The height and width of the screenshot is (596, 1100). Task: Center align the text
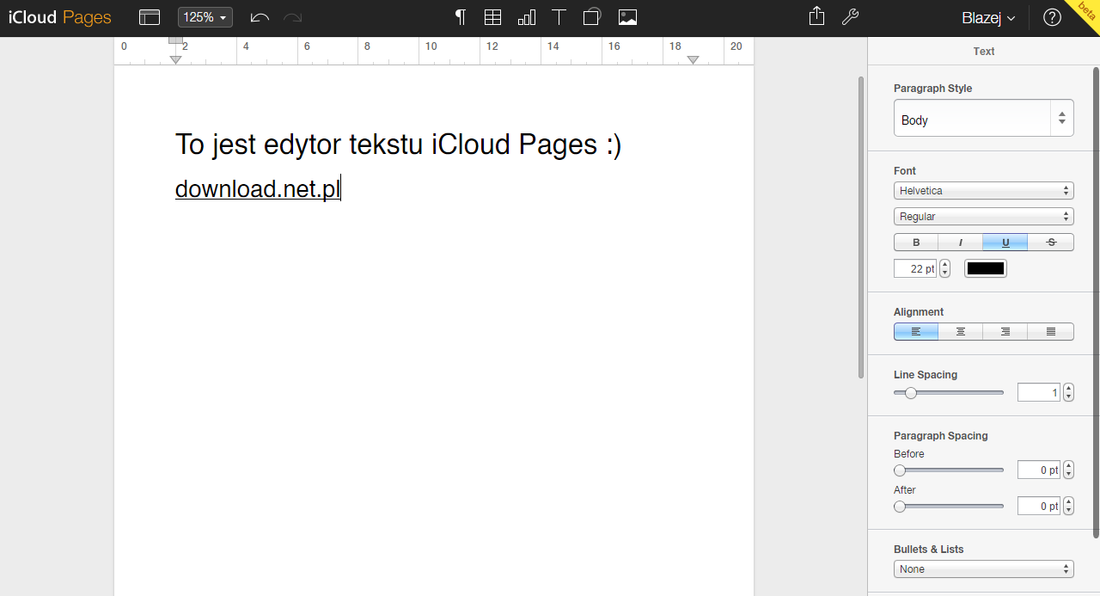[960, 332]
